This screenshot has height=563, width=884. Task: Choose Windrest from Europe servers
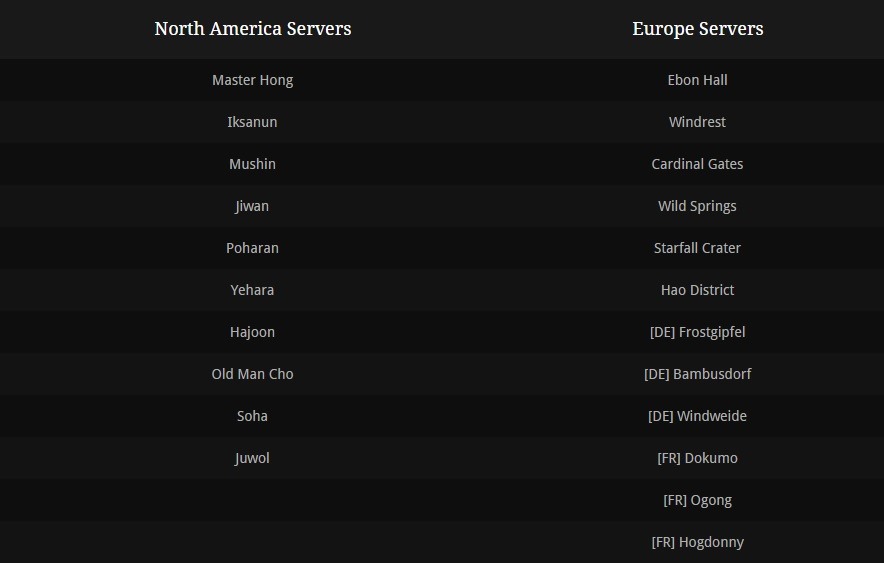tap(697, 122)
